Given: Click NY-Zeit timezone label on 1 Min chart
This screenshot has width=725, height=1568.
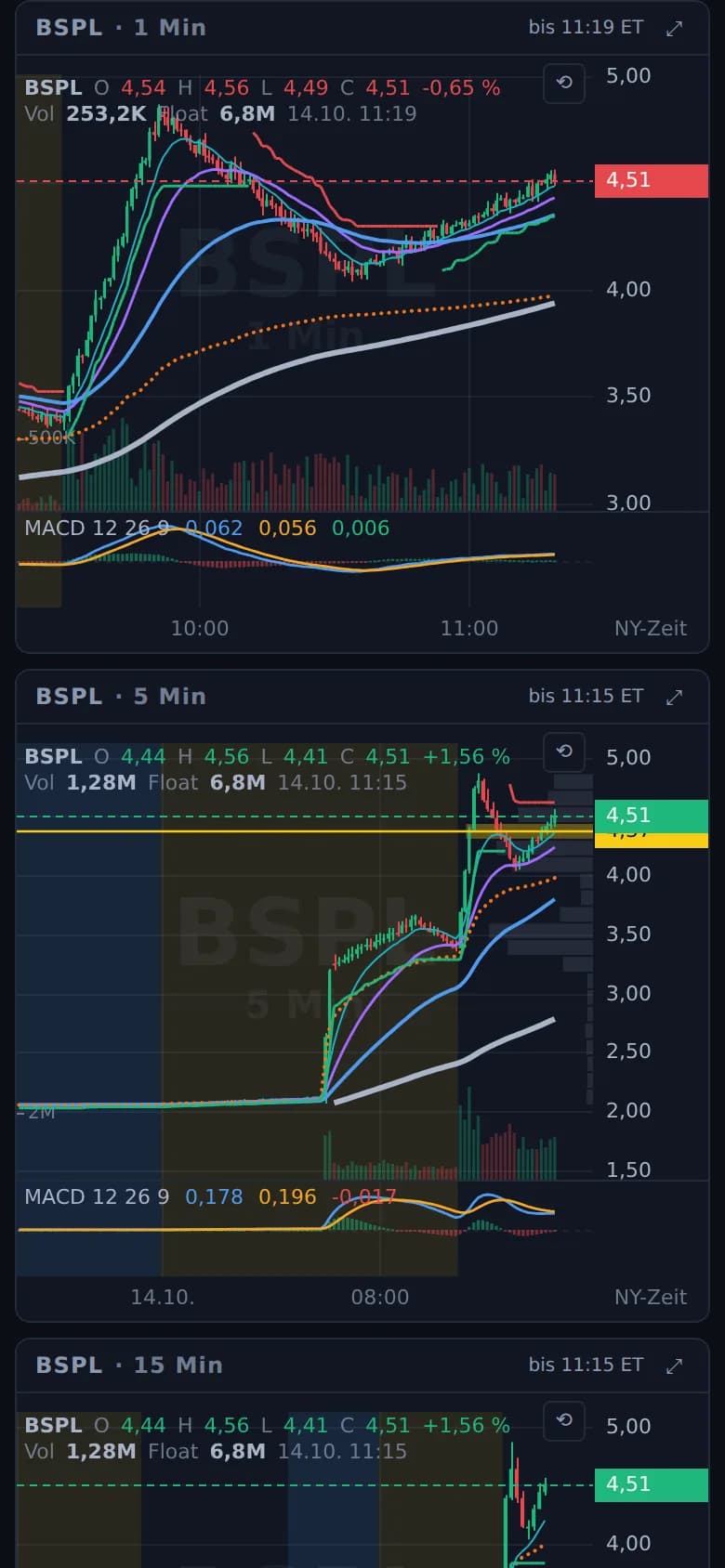Looking at the screenshot, I should pyautogui.click(x=651, y=629).
